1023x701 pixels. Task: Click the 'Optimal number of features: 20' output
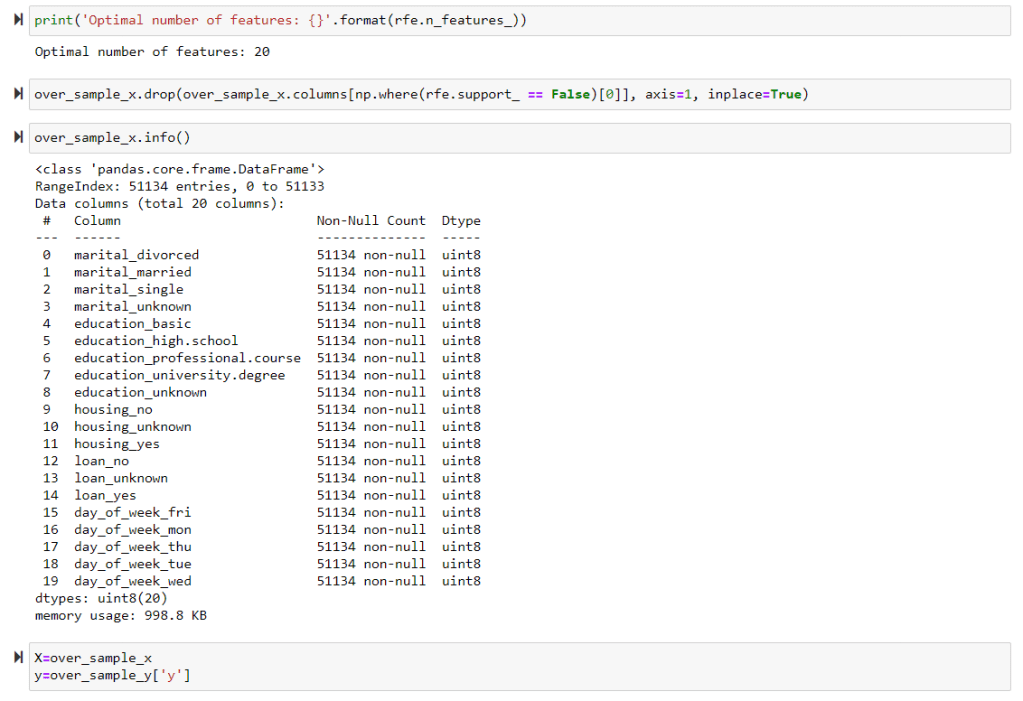click(152, 51)
